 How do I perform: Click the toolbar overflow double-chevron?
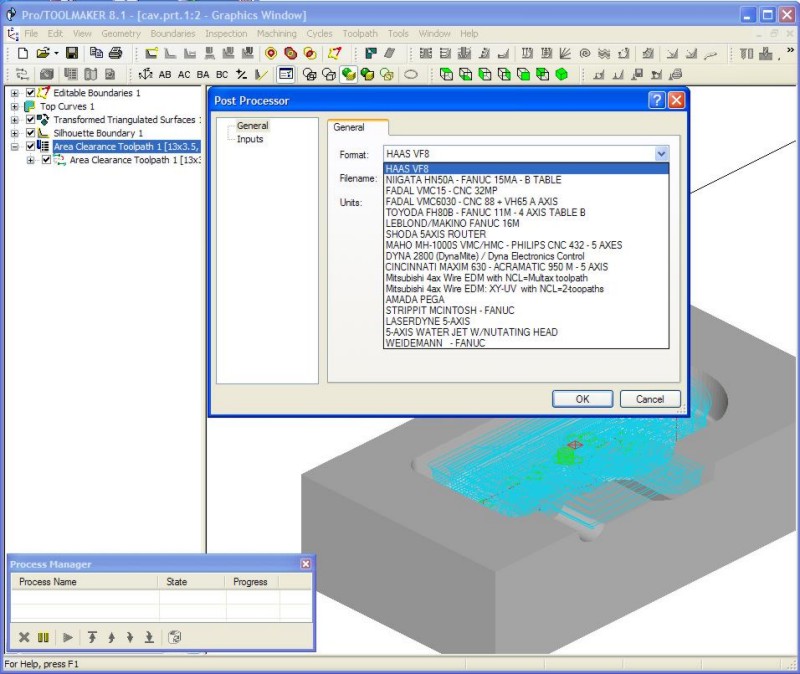790,50
